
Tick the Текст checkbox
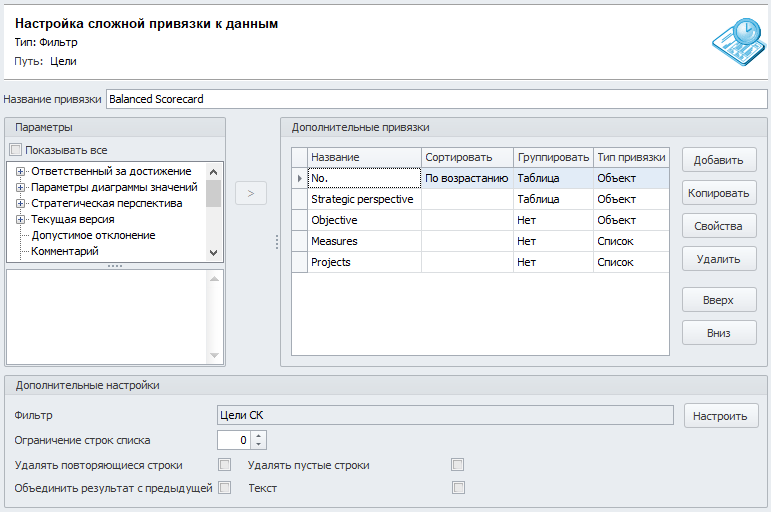coord(458,487)
